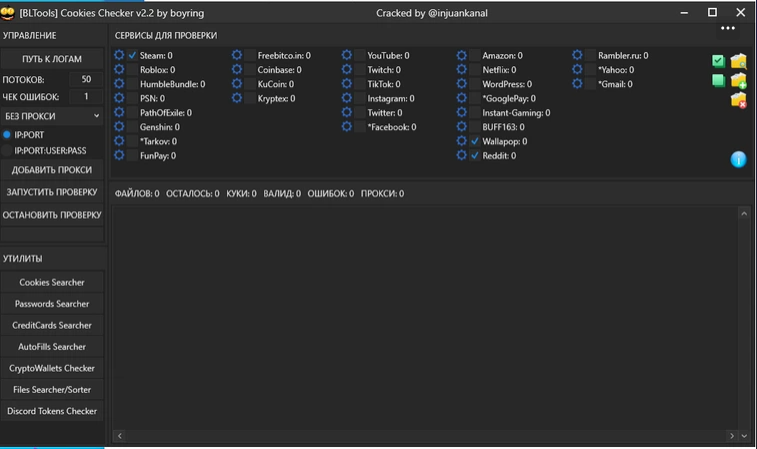Select the IP:PORT:USER:PASS radio option
The height and width of the screenshot is (449, 757).
point(7,150)
